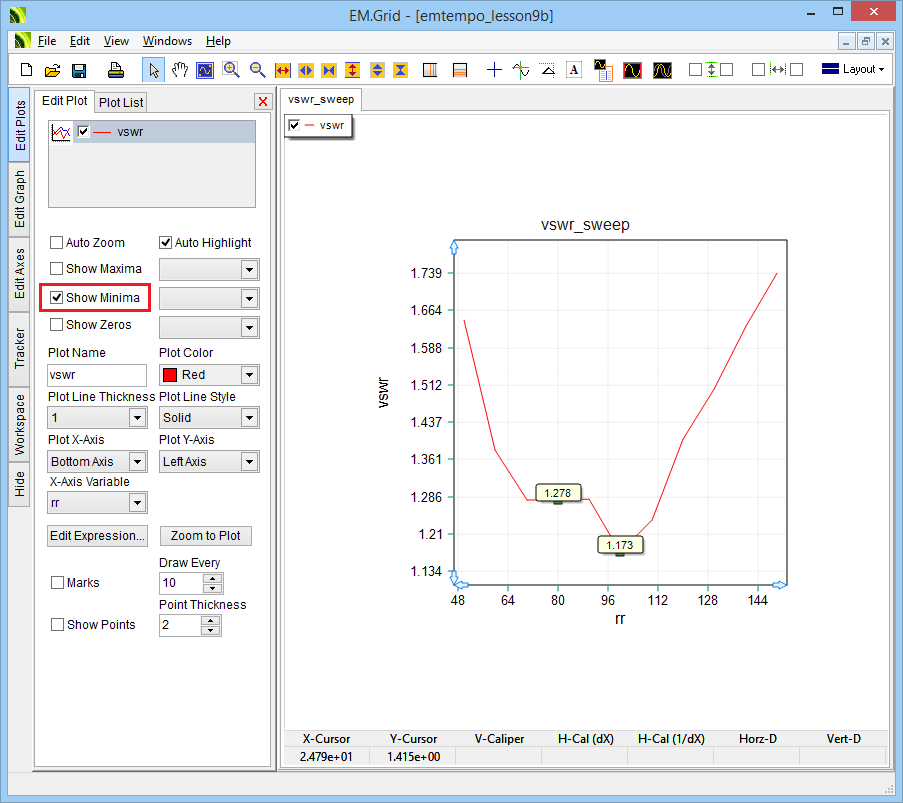The width and height of the screenshot is (903, 803).
Task: Click the Open folder icon
Action: pos(52,70)
